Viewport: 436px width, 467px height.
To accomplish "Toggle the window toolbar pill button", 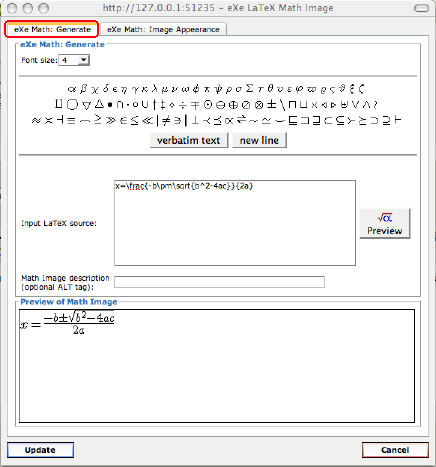I will click(422, 8).
